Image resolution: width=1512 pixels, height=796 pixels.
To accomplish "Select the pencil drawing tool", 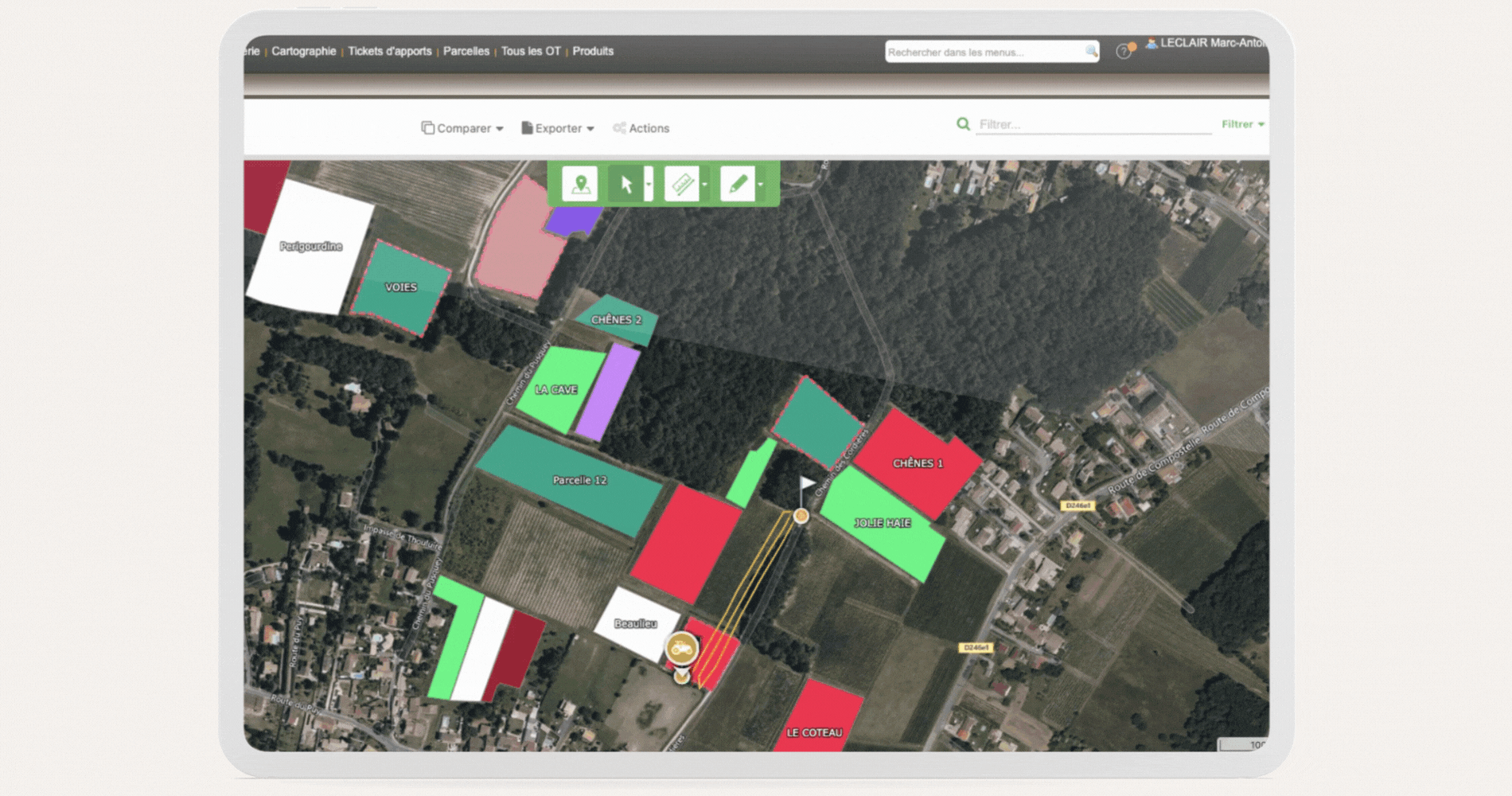I will pos(737,184).
